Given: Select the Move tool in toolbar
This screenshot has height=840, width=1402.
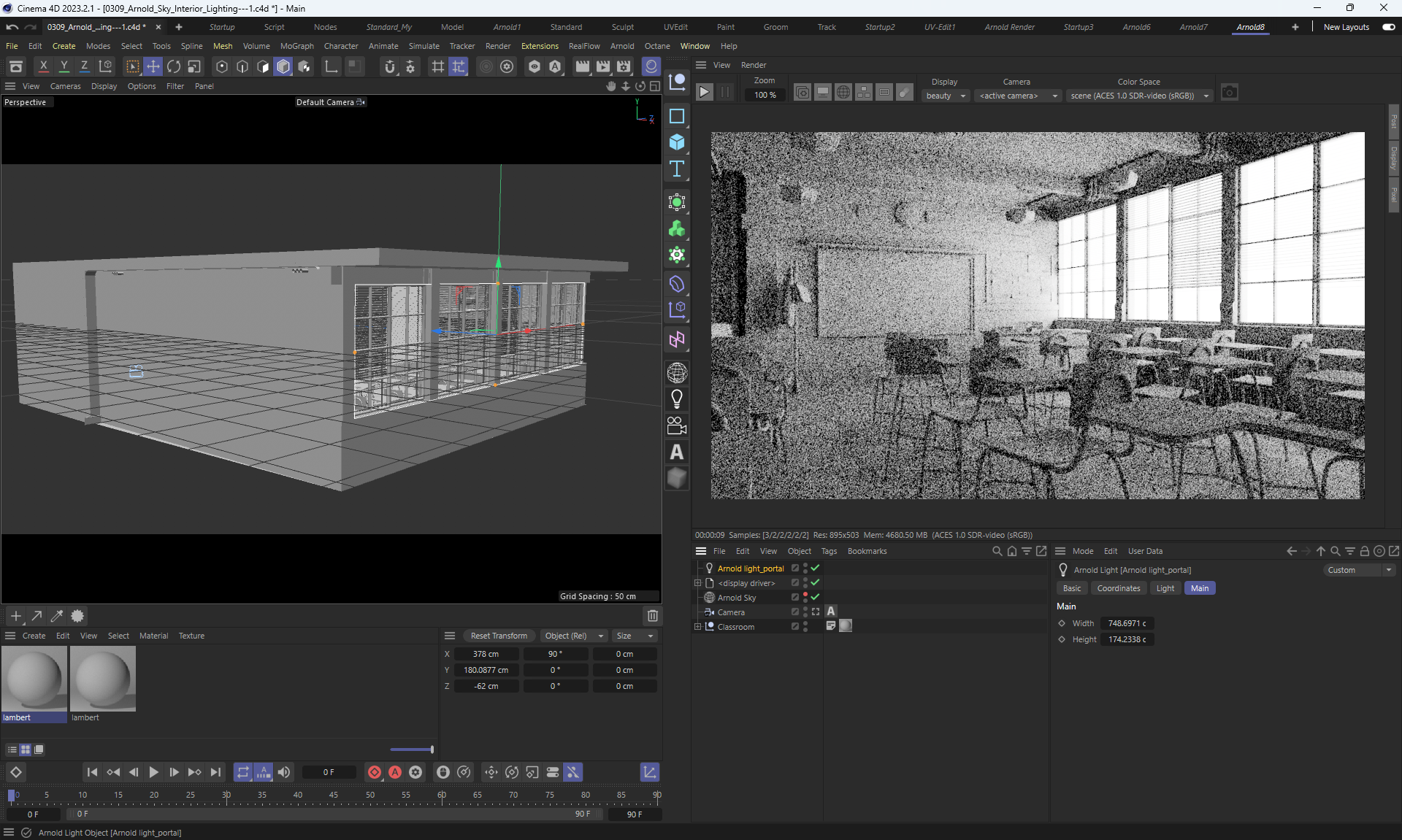Looking at the screenshot, I should pyautogui.click(x=153, y=66).
